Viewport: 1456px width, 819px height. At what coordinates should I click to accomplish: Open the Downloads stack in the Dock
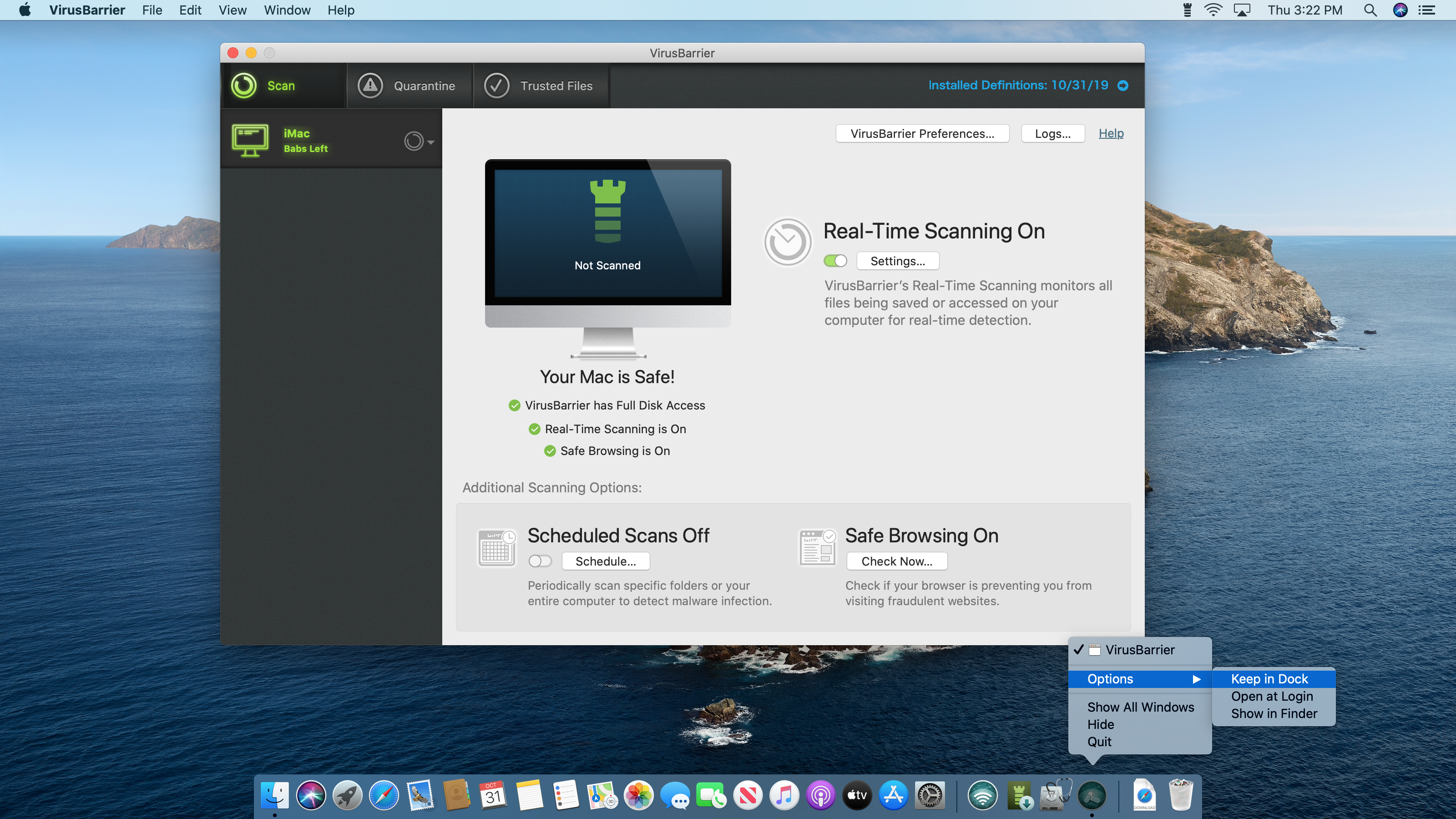point(1144,795)
